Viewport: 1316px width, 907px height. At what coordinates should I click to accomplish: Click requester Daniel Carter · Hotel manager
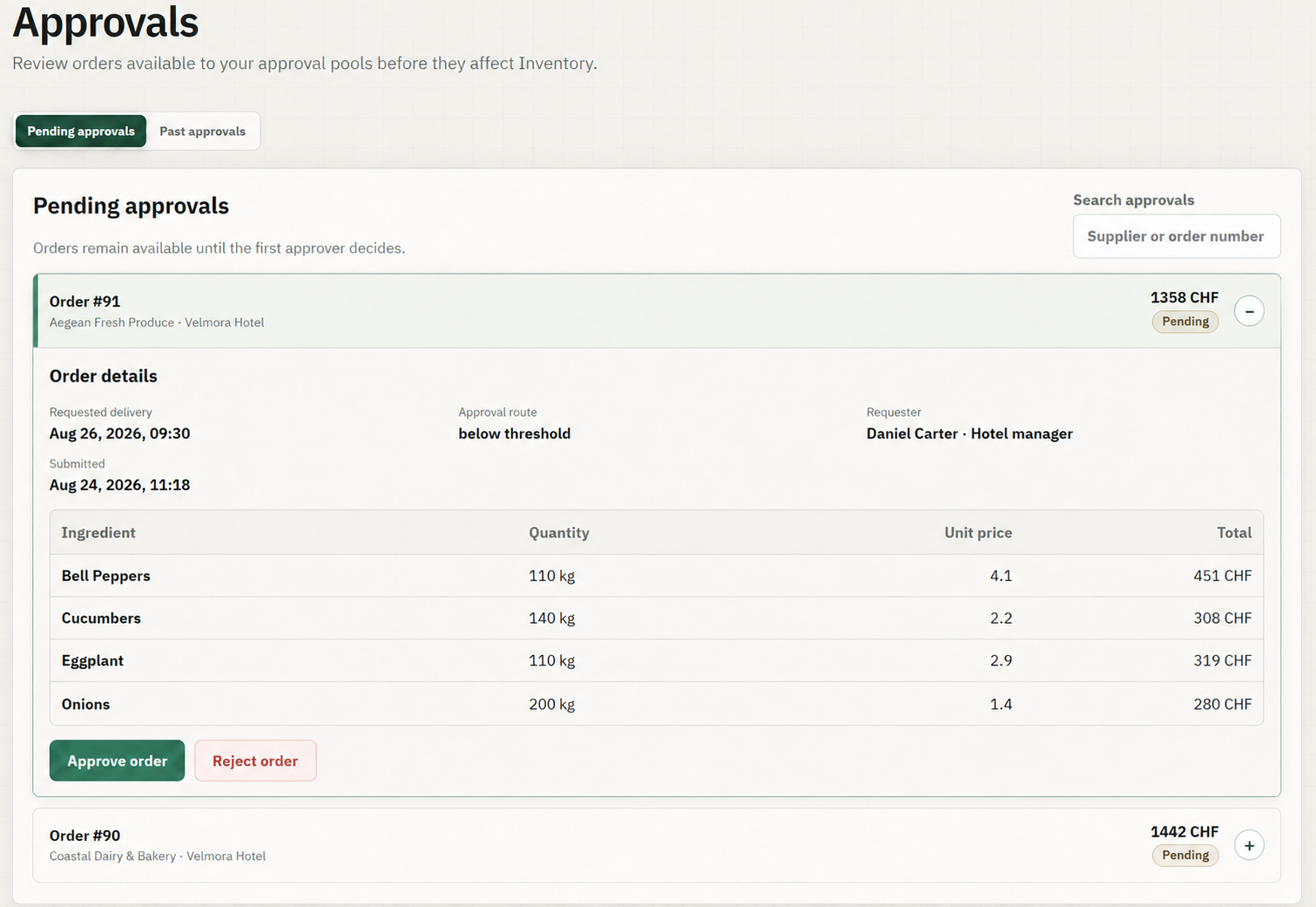[x=969, y=434]
